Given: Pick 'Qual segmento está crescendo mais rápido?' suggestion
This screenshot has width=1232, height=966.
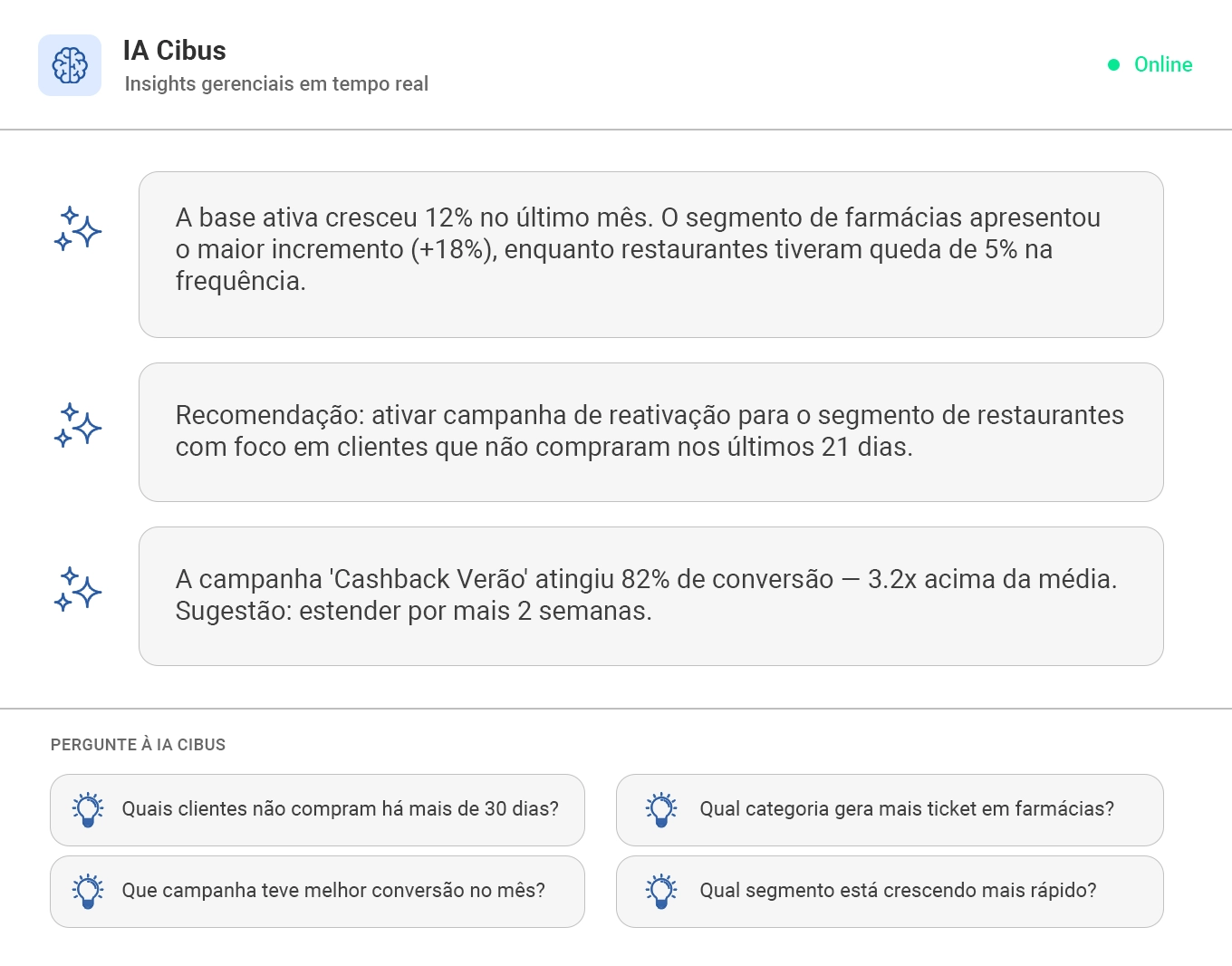Looking at the screenshot, I should 897,891.
